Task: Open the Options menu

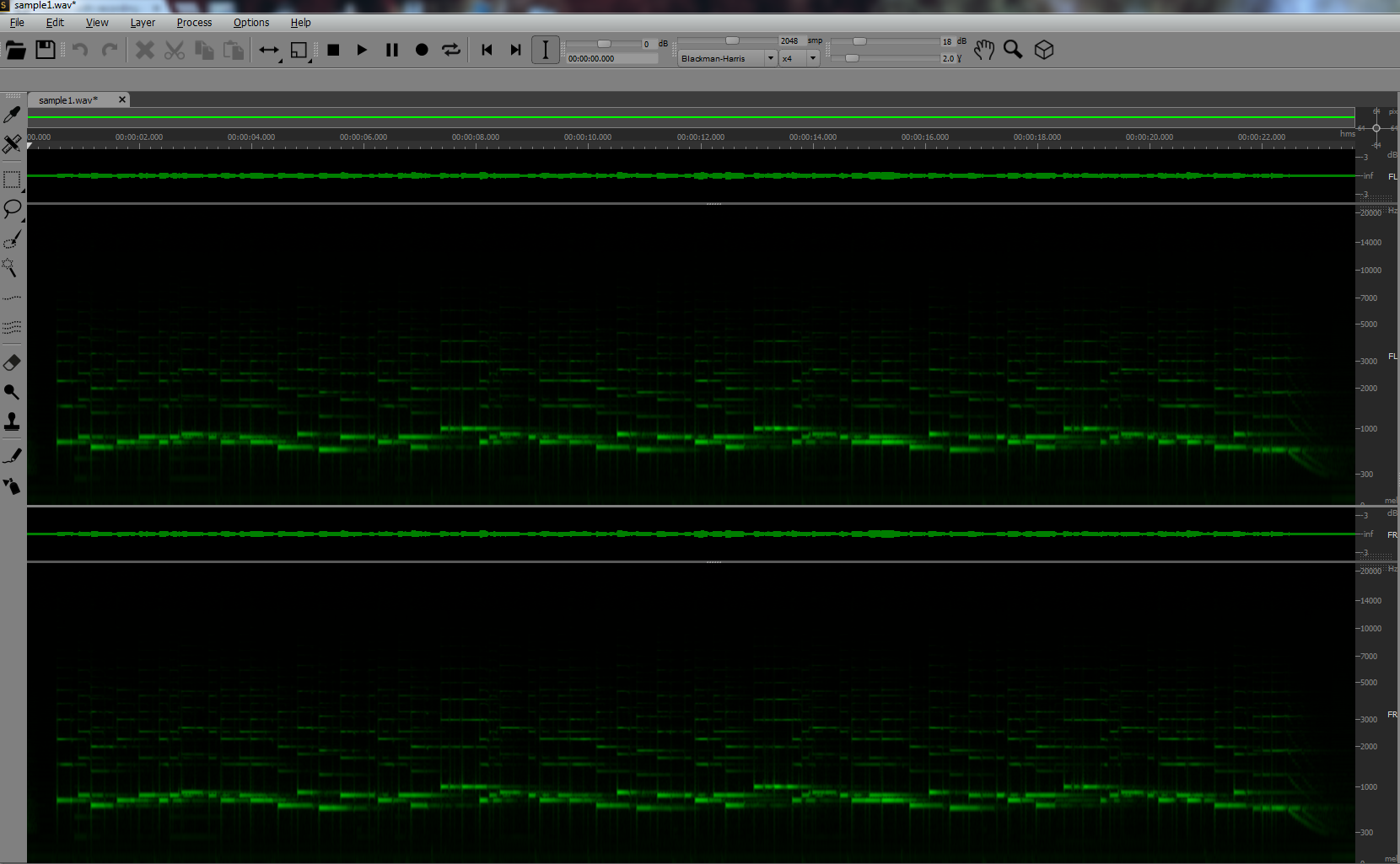Action: 251,23
